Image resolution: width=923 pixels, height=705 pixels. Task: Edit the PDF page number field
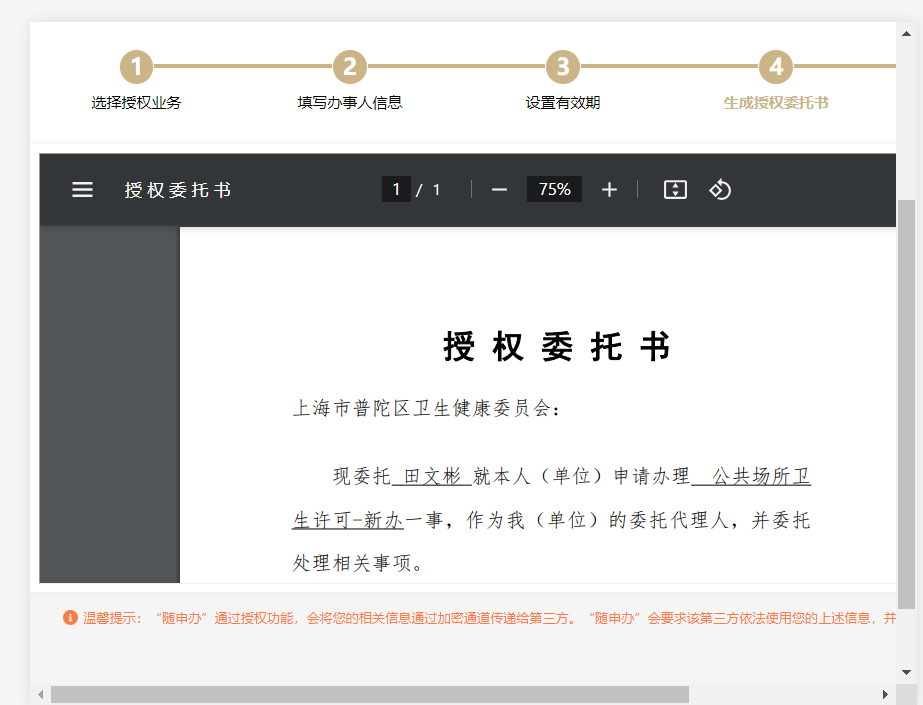click(x=396, y=190)
